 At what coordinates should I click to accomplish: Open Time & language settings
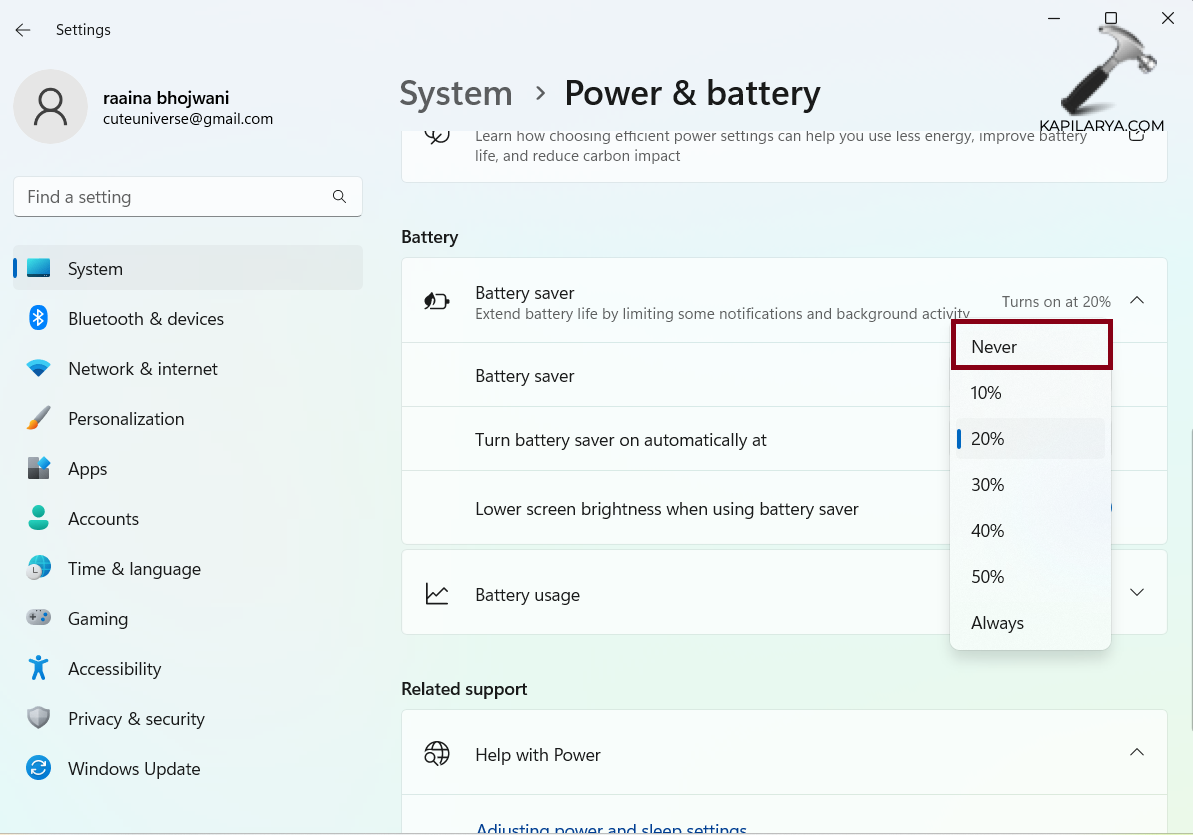[x=134, y=569]
